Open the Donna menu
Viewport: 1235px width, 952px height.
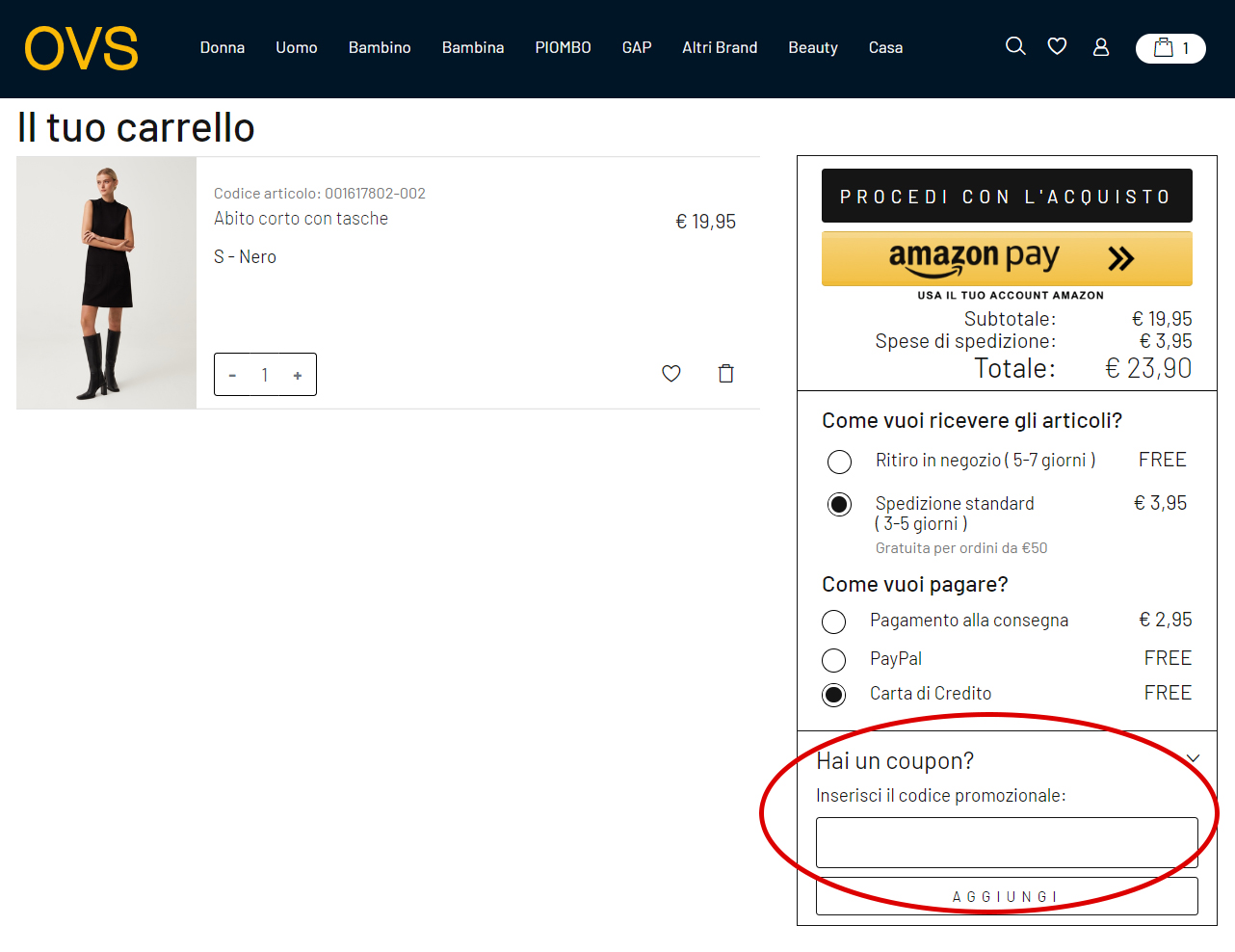pos(223,47)
